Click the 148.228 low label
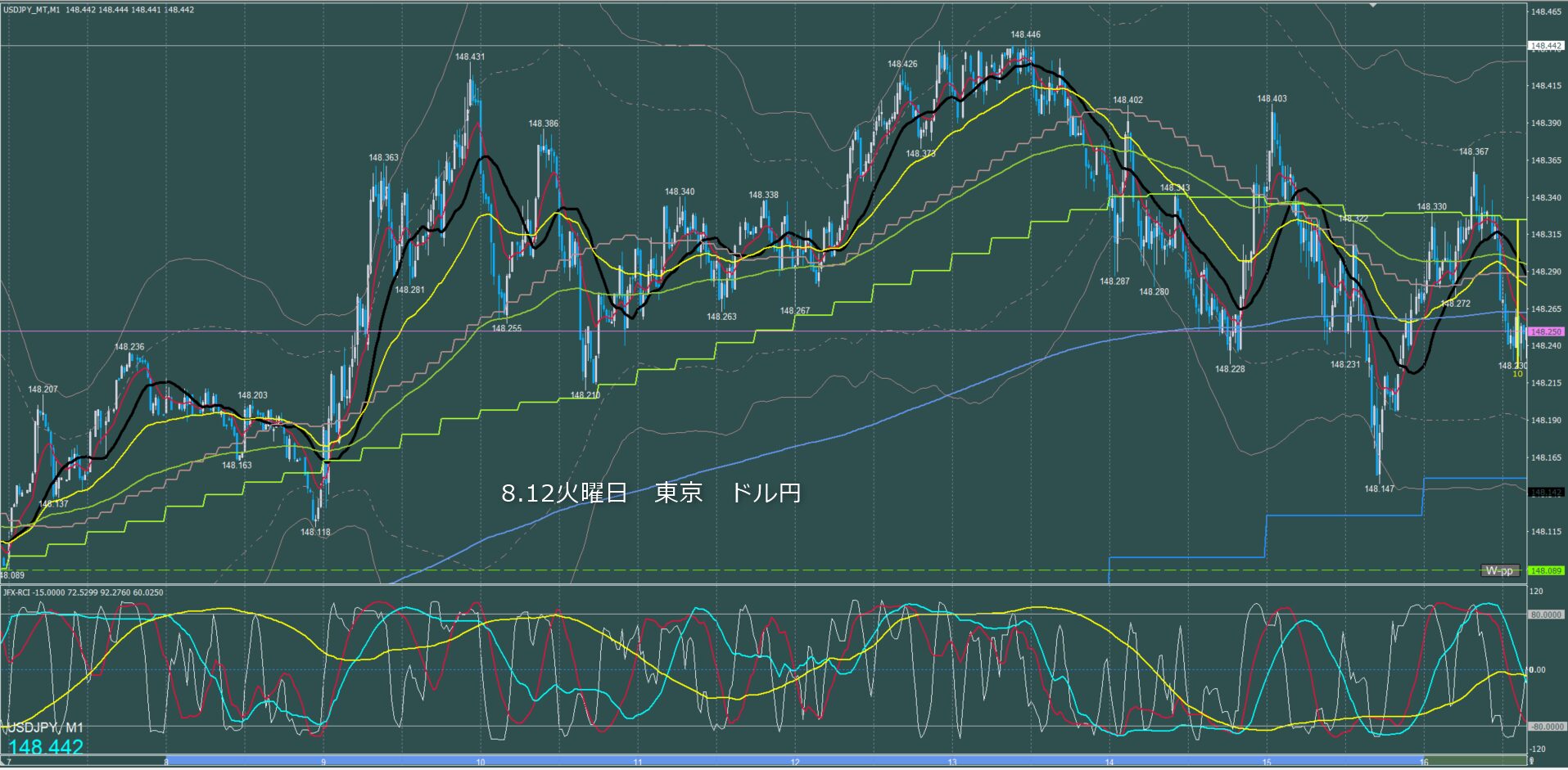1568x770 pixels. (1230, 369)
